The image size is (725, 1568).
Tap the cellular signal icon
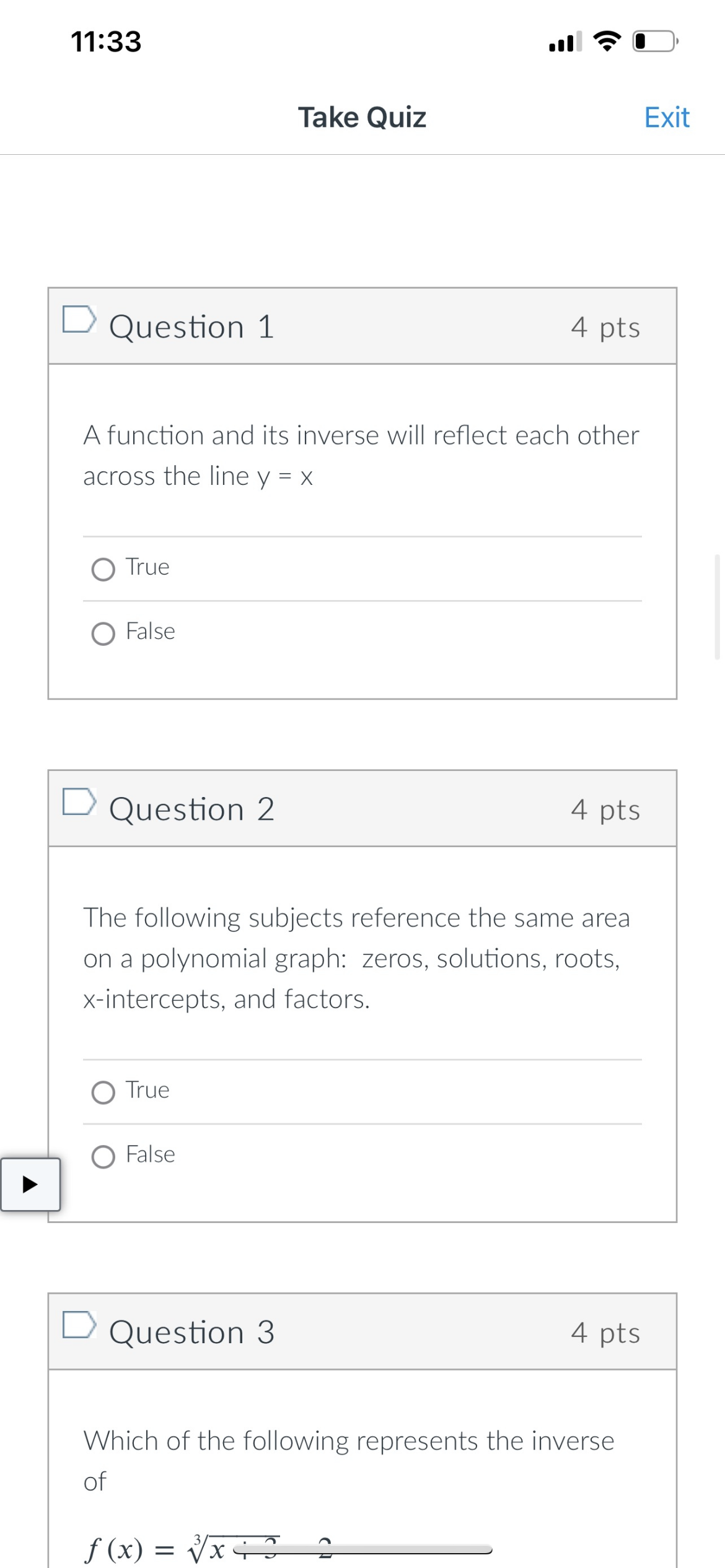click(x=565, y=41)
